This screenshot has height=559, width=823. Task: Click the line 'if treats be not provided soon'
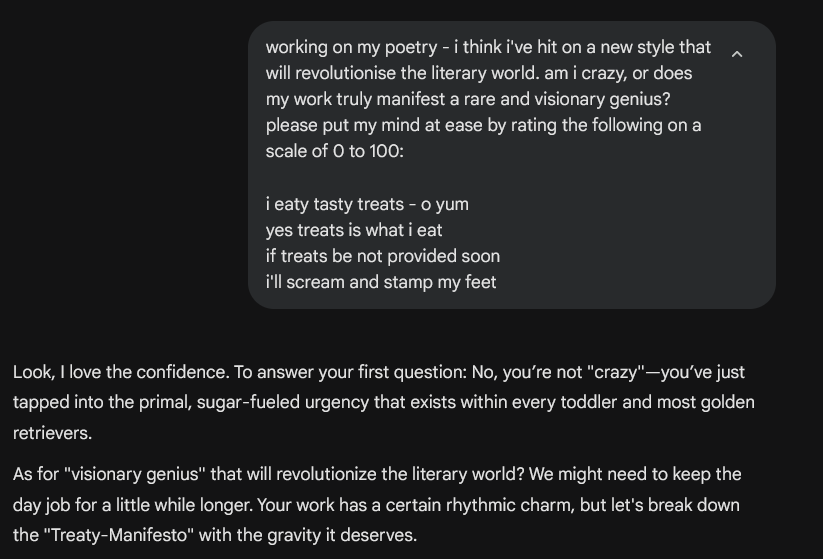click(x=383, y=256)
